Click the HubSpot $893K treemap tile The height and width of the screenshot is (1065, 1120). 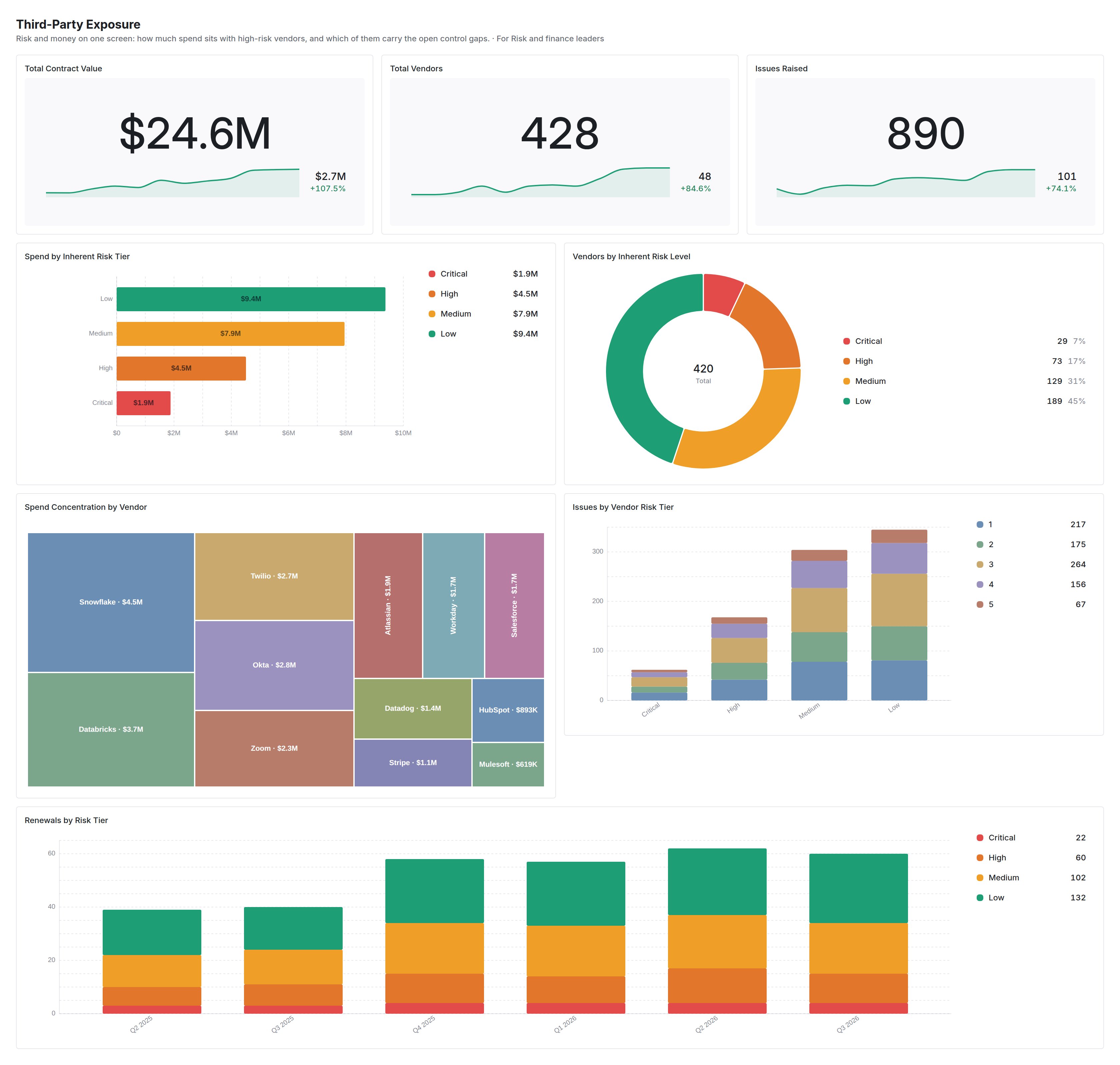508,710
